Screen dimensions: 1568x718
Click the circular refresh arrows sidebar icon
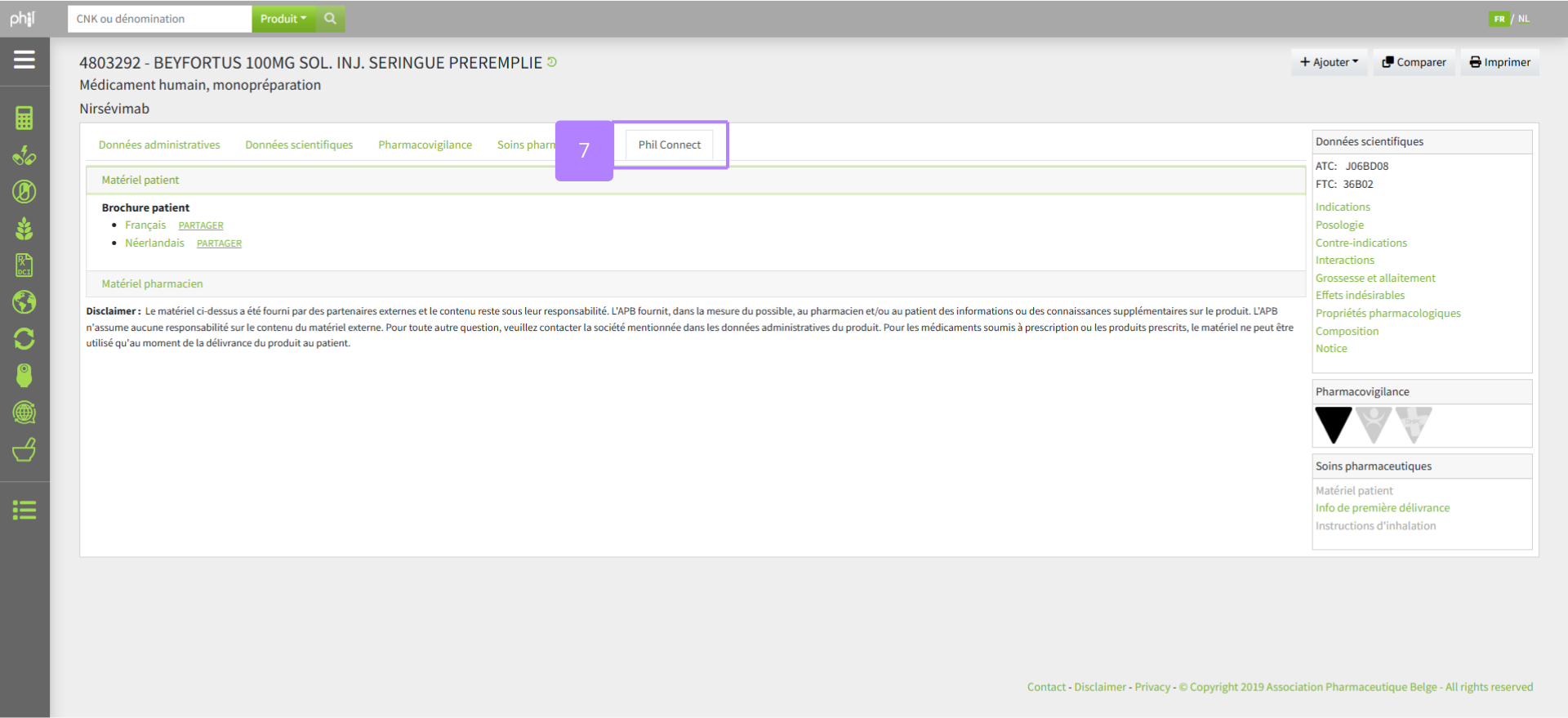tap(24, 339)
